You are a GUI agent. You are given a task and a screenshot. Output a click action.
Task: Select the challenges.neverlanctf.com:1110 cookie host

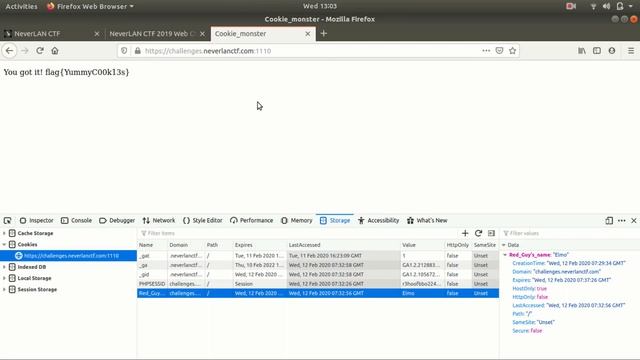(68, 256)
